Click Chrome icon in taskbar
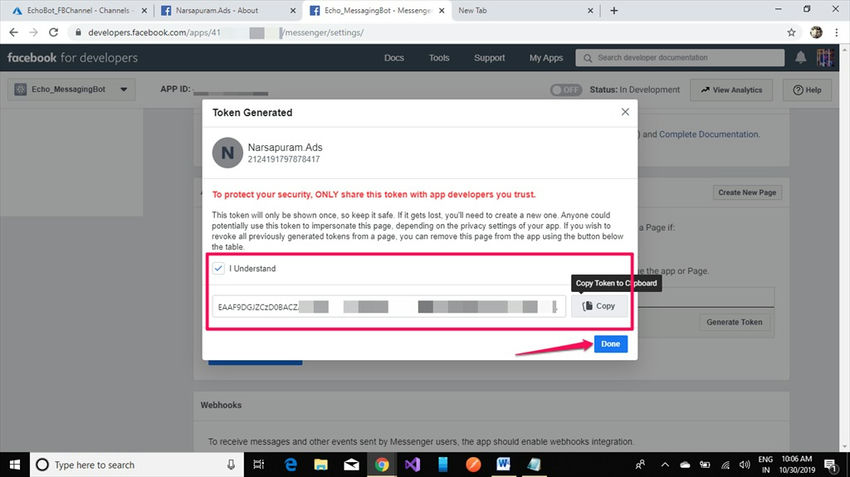The image size is (850, 477). pos(382,465)
